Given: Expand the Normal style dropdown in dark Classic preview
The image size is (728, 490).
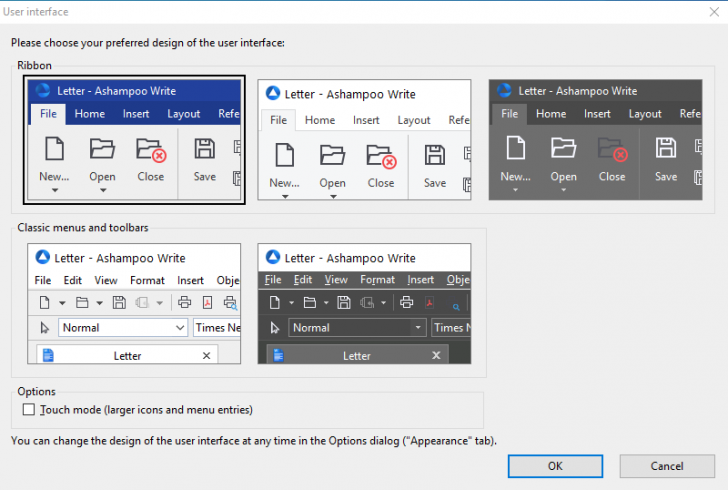Looking at the screenshot, I should pyautogui.click(x=419, y=328).
